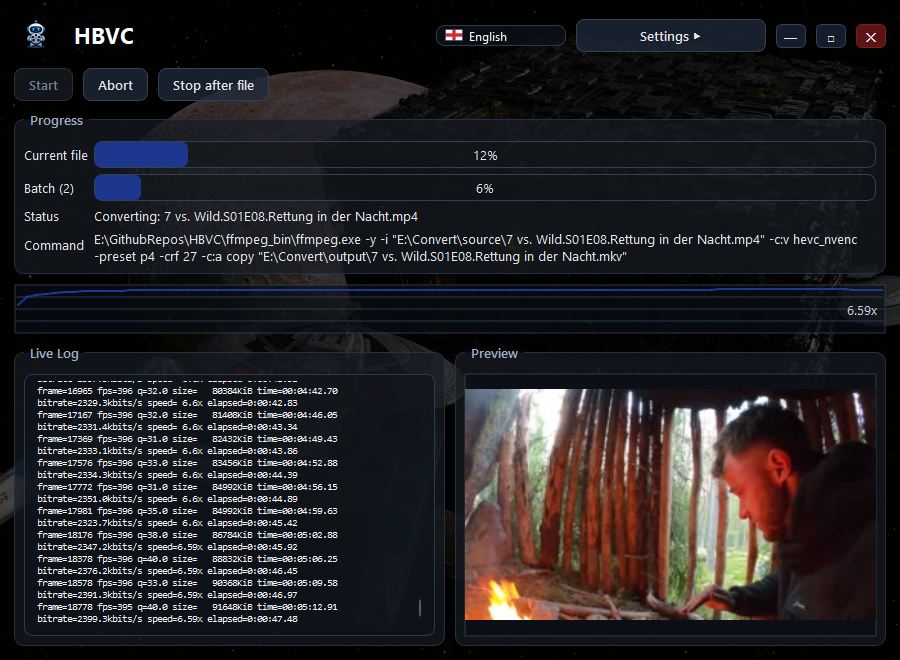Click log line frame=18778
The image size is (900, 660).
pos(188,607)
